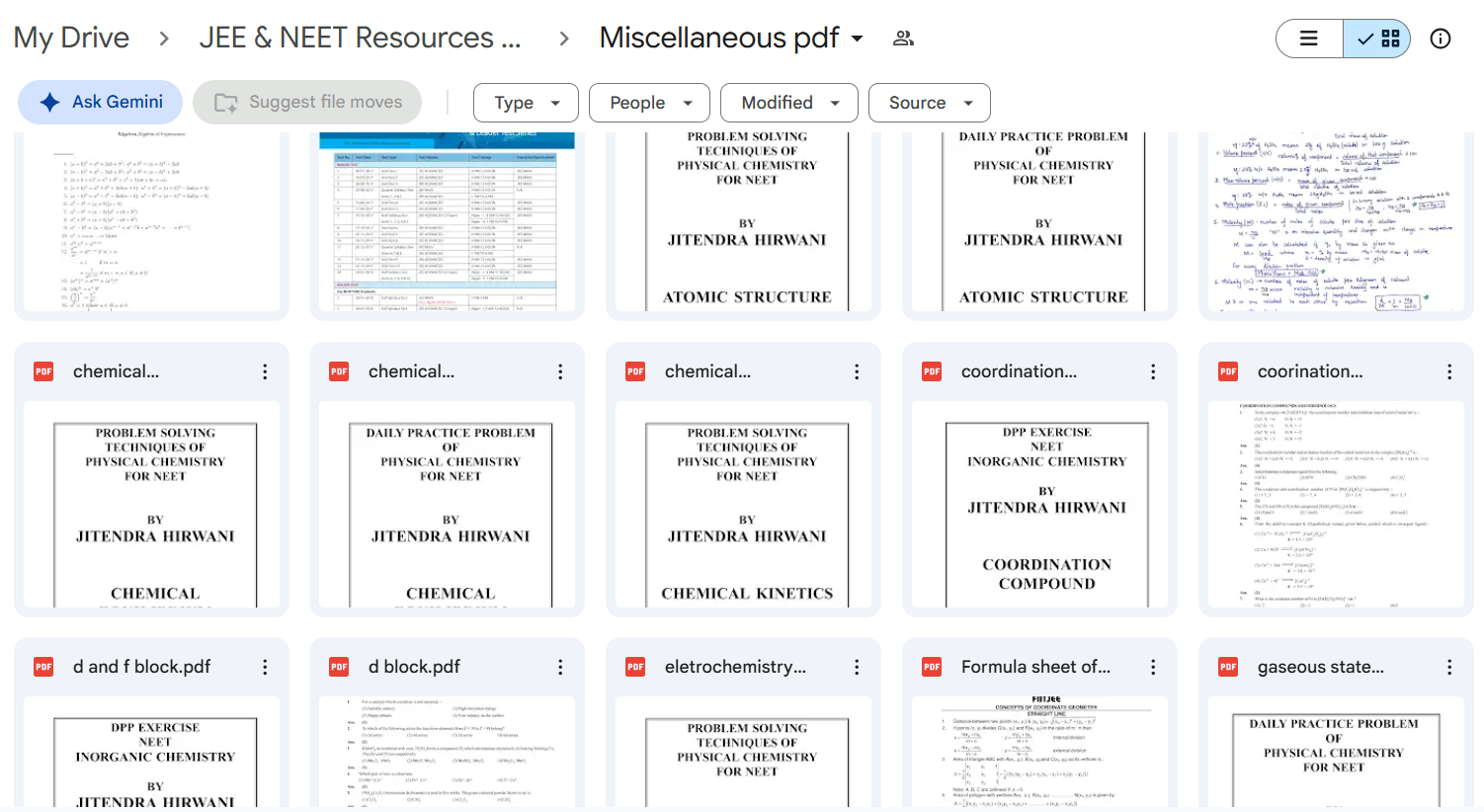Click the Gemini sparkle icon
Image resolution: width=1484 pixels, height=812 pixels.
(50, 102)
